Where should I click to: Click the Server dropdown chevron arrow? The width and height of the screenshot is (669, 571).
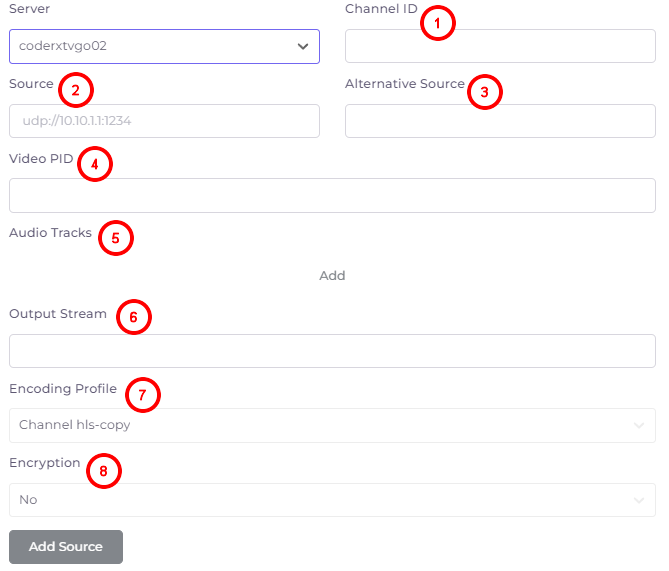coord(303,46)
